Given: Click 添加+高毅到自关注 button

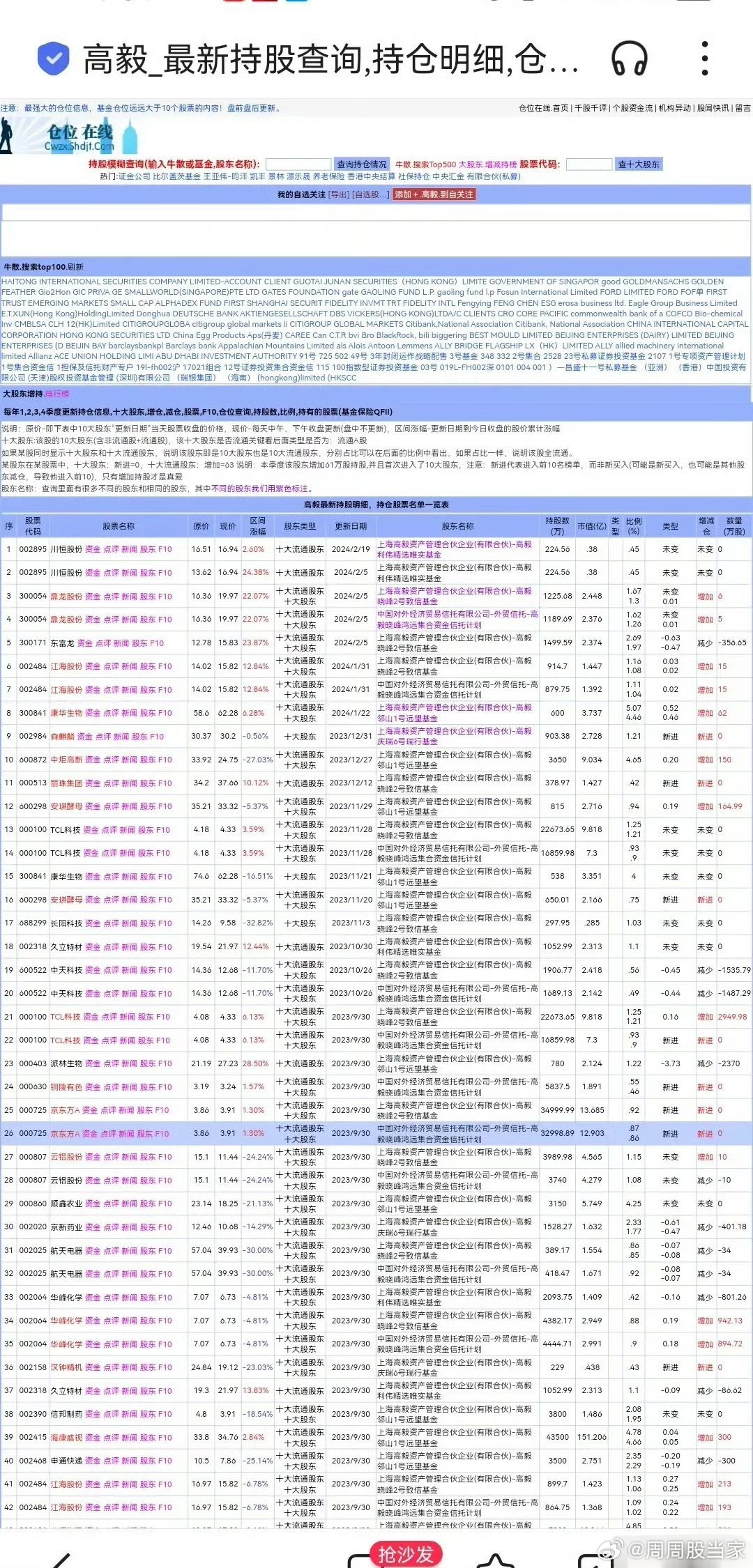Looking at the screenshot, I should tap(434, 194).
